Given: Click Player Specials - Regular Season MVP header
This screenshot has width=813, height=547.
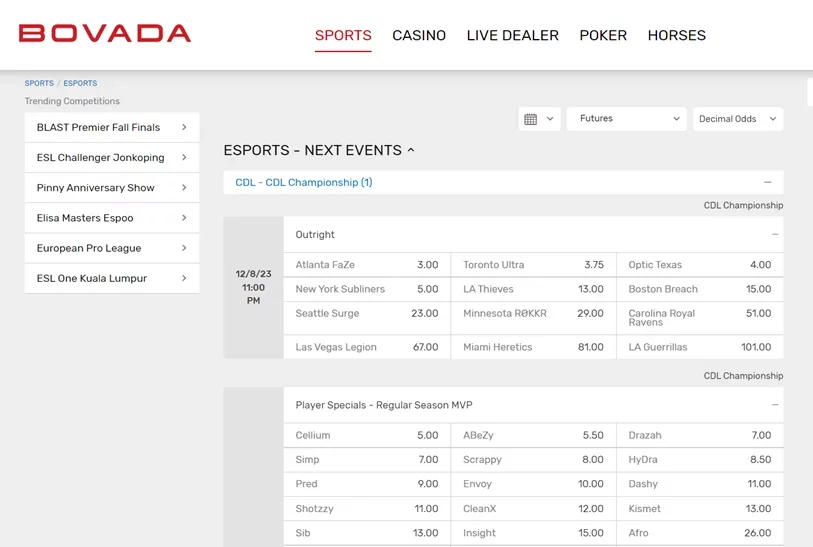Looking at the screenshot, I should (x=384, y=405).
